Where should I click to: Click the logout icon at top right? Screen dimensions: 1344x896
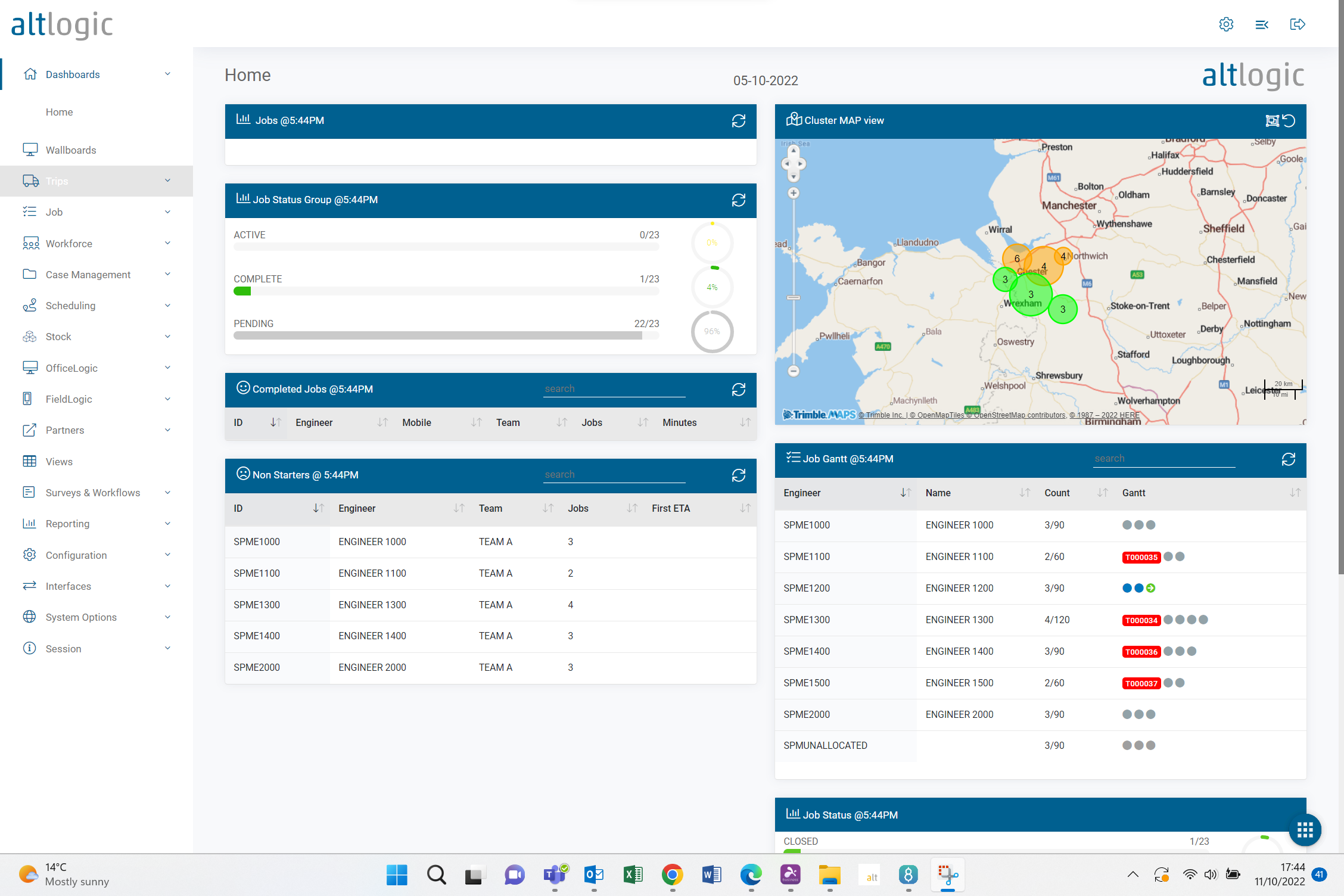click(1297, 24)
